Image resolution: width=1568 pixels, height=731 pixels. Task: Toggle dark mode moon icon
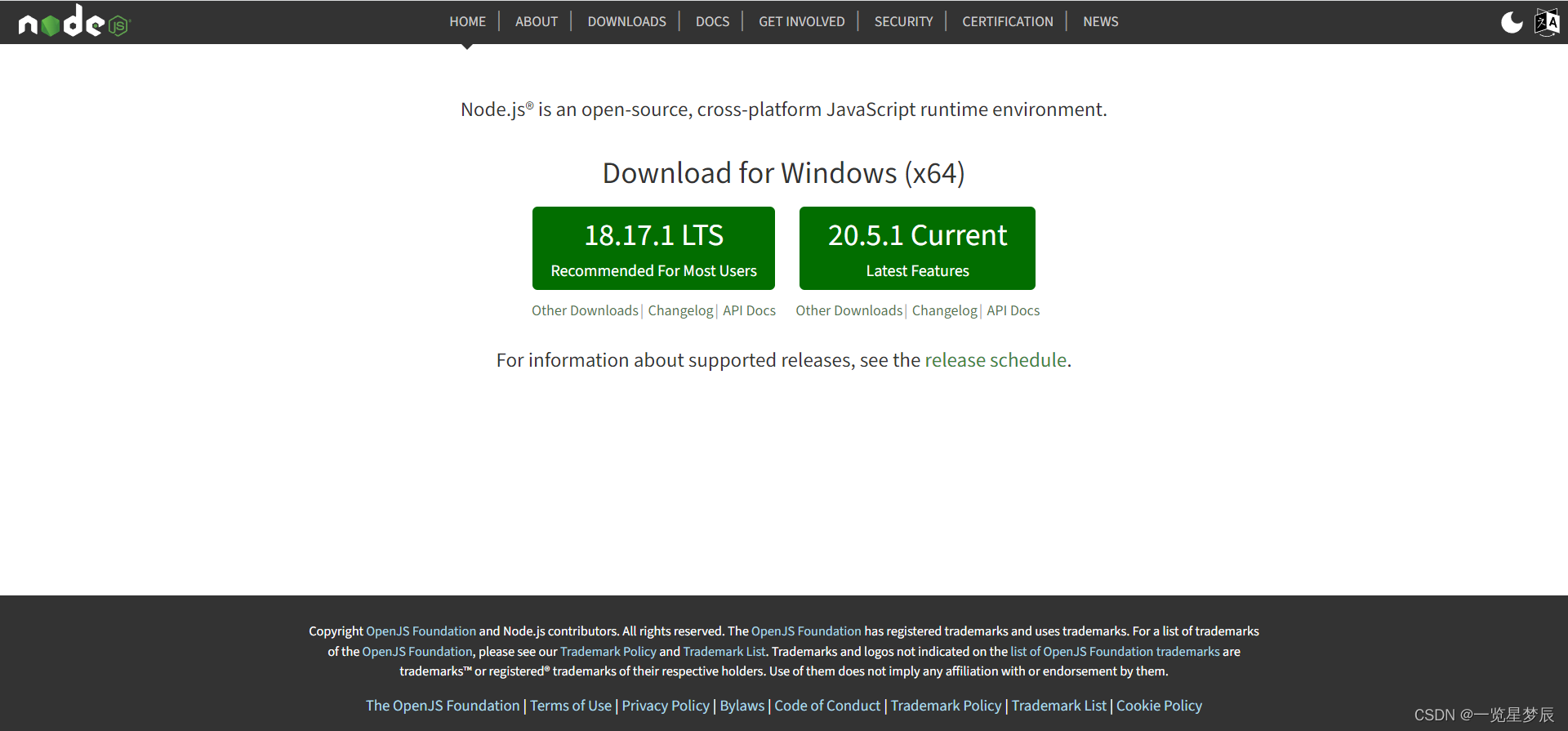click(x=1512, y=22)
